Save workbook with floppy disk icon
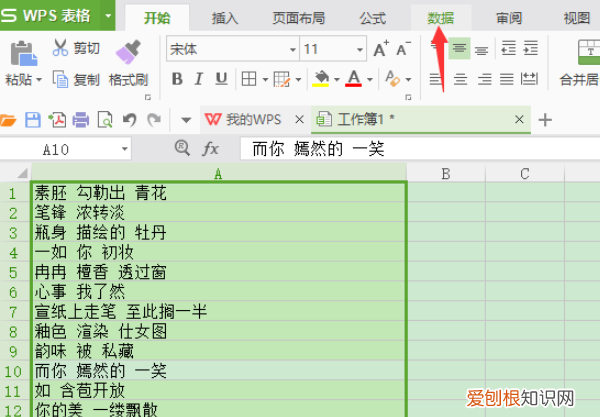600x417 pixels. coord(33,120)
